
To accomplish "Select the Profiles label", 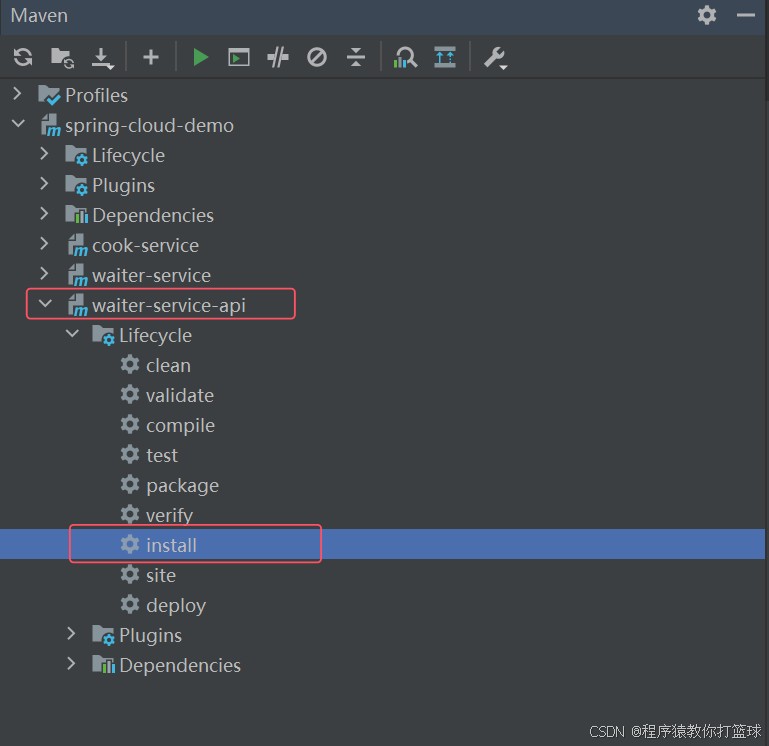I will click(97, 96).
